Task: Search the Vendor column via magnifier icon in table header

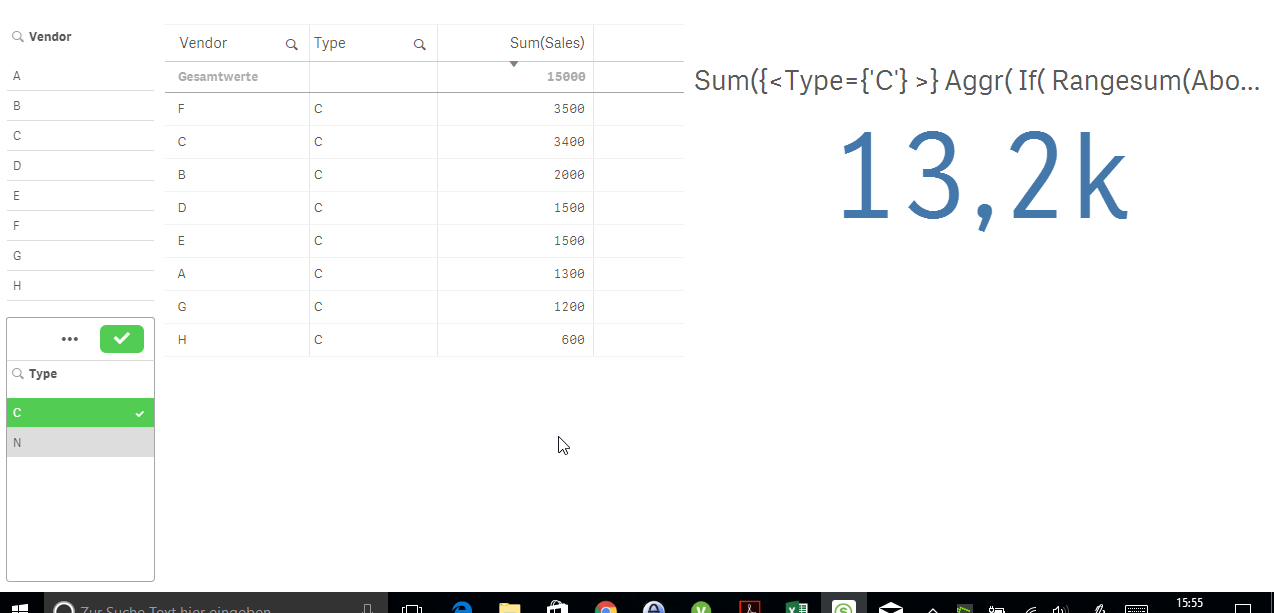Action: [291, 44]
